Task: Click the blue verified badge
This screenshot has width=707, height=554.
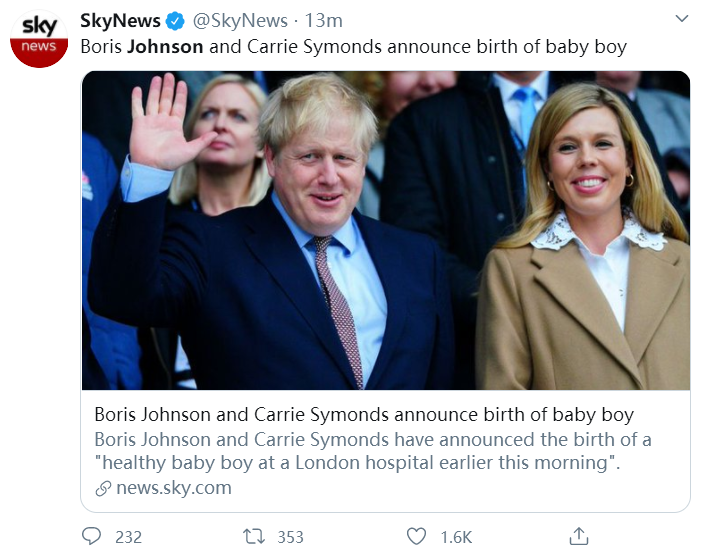Action: tap(173, 21)
